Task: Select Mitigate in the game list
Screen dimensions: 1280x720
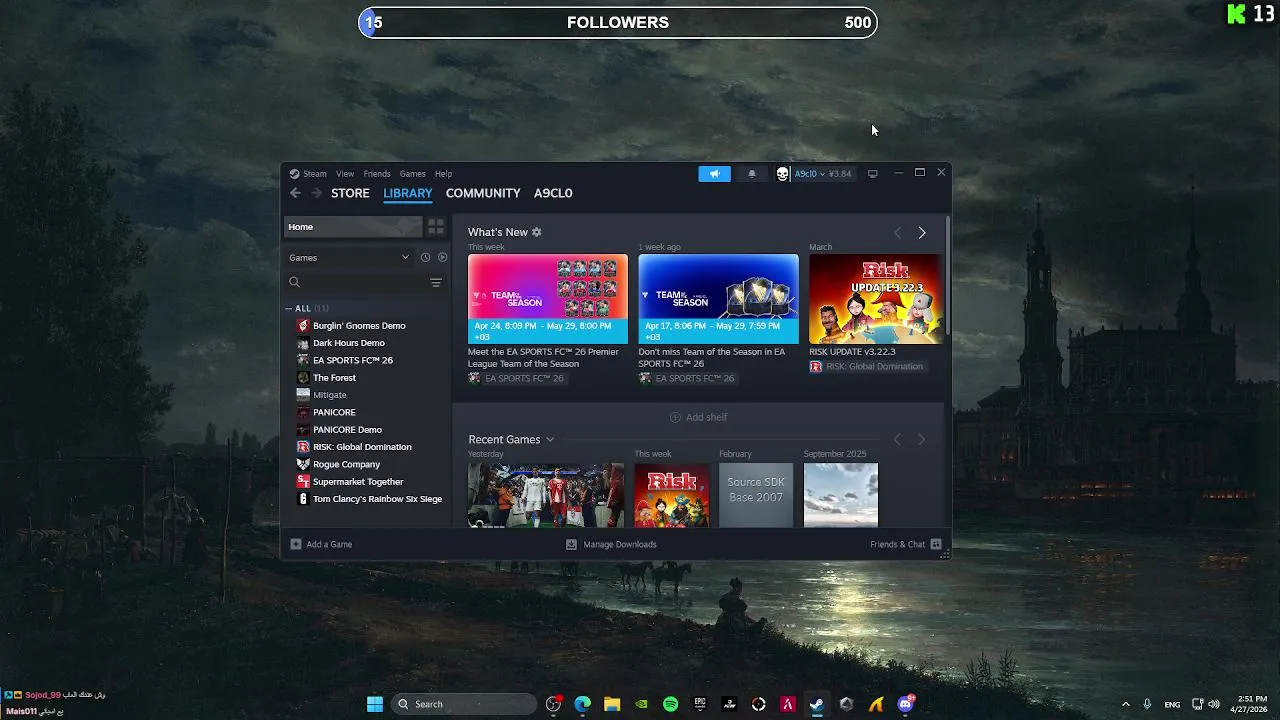Action: pos(330,395)
